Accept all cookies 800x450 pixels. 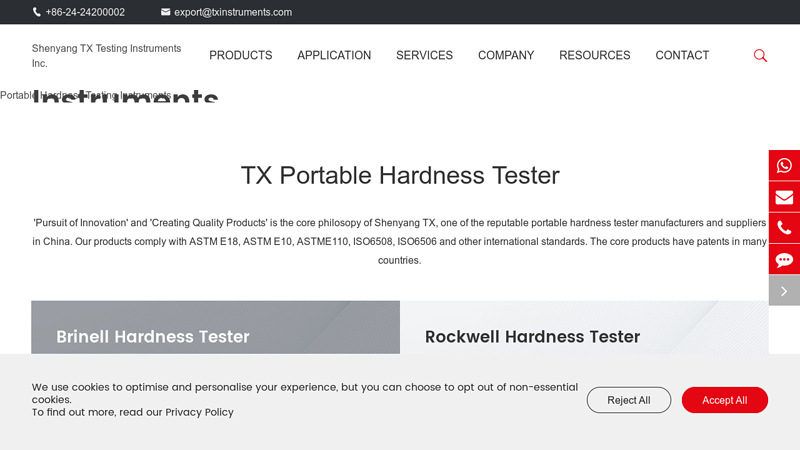[724, 400]
